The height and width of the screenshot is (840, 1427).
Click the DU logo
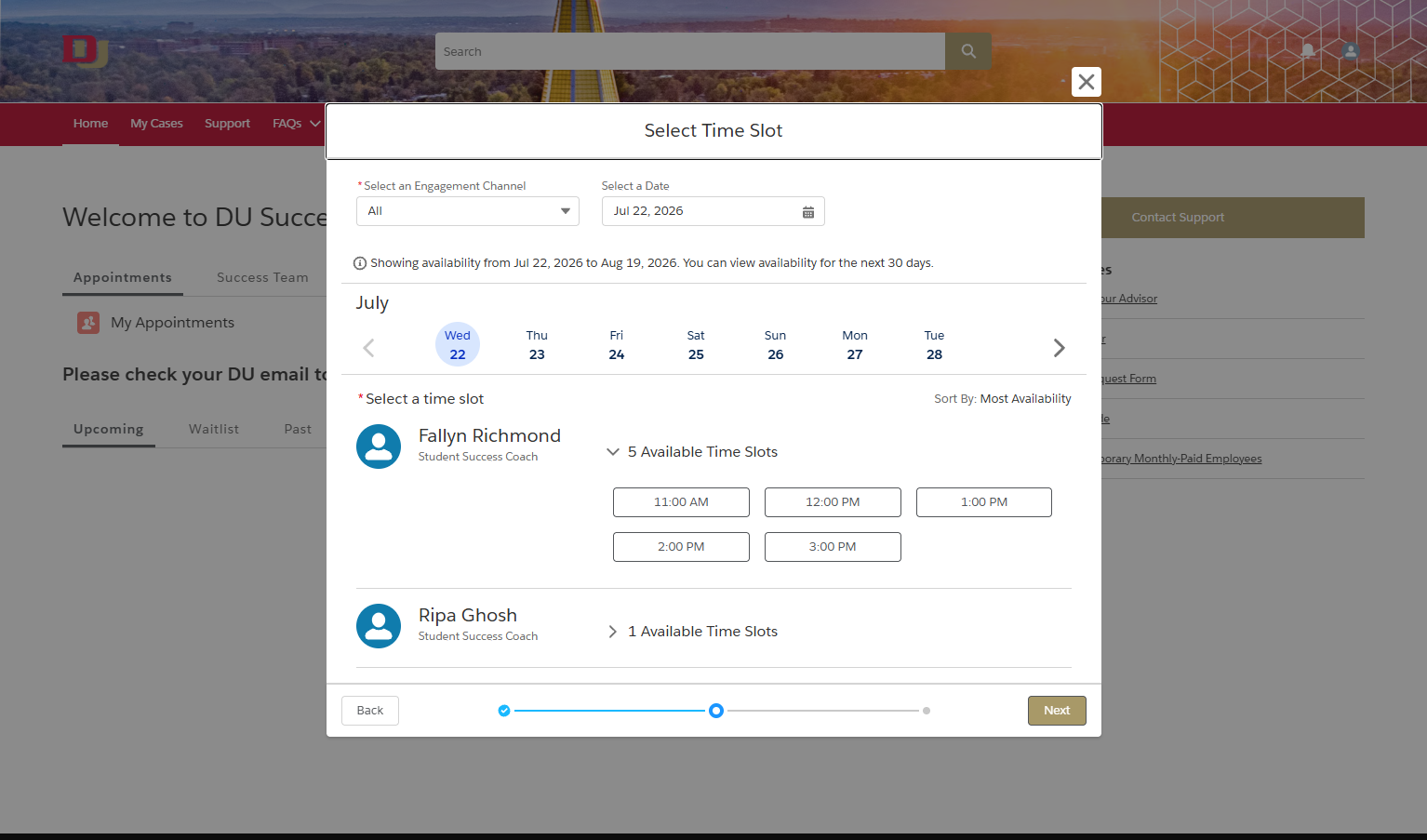click(x=85, y=51)
